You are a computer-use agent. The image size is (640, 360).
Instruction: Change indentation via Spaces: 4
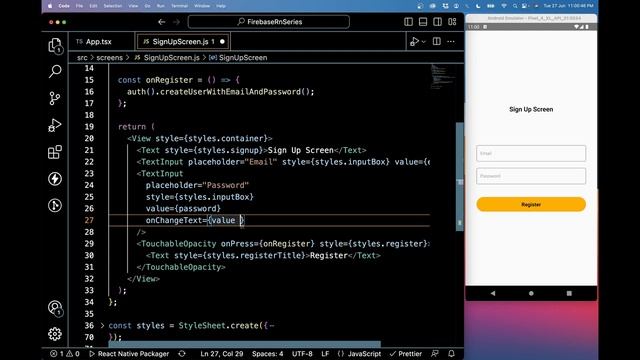click(267, 354)
